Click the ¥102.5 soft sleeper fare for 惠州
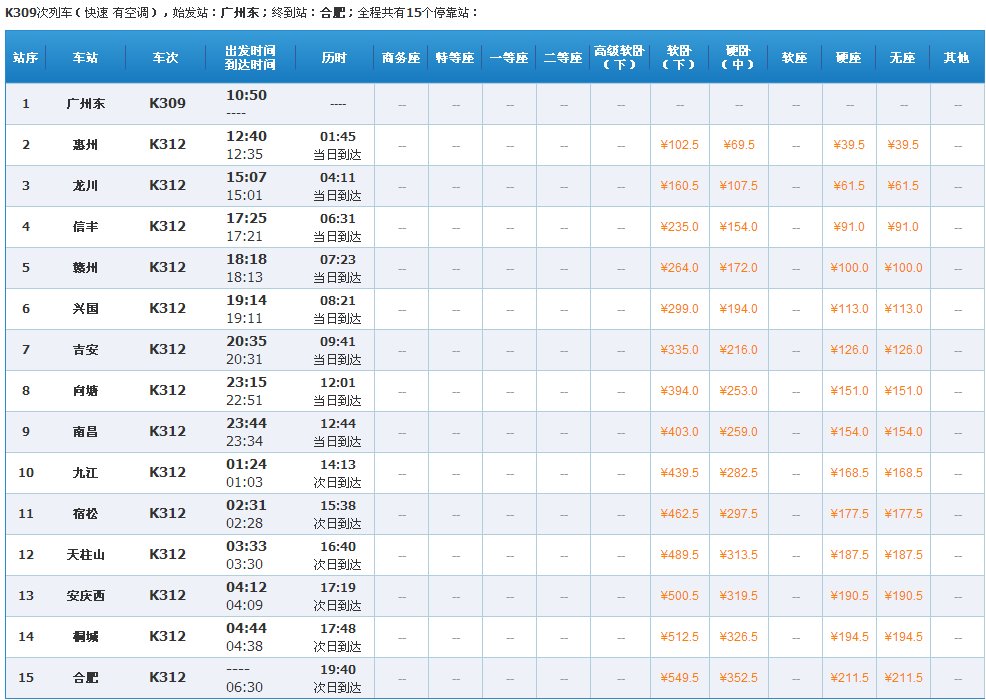 (679, 145)
